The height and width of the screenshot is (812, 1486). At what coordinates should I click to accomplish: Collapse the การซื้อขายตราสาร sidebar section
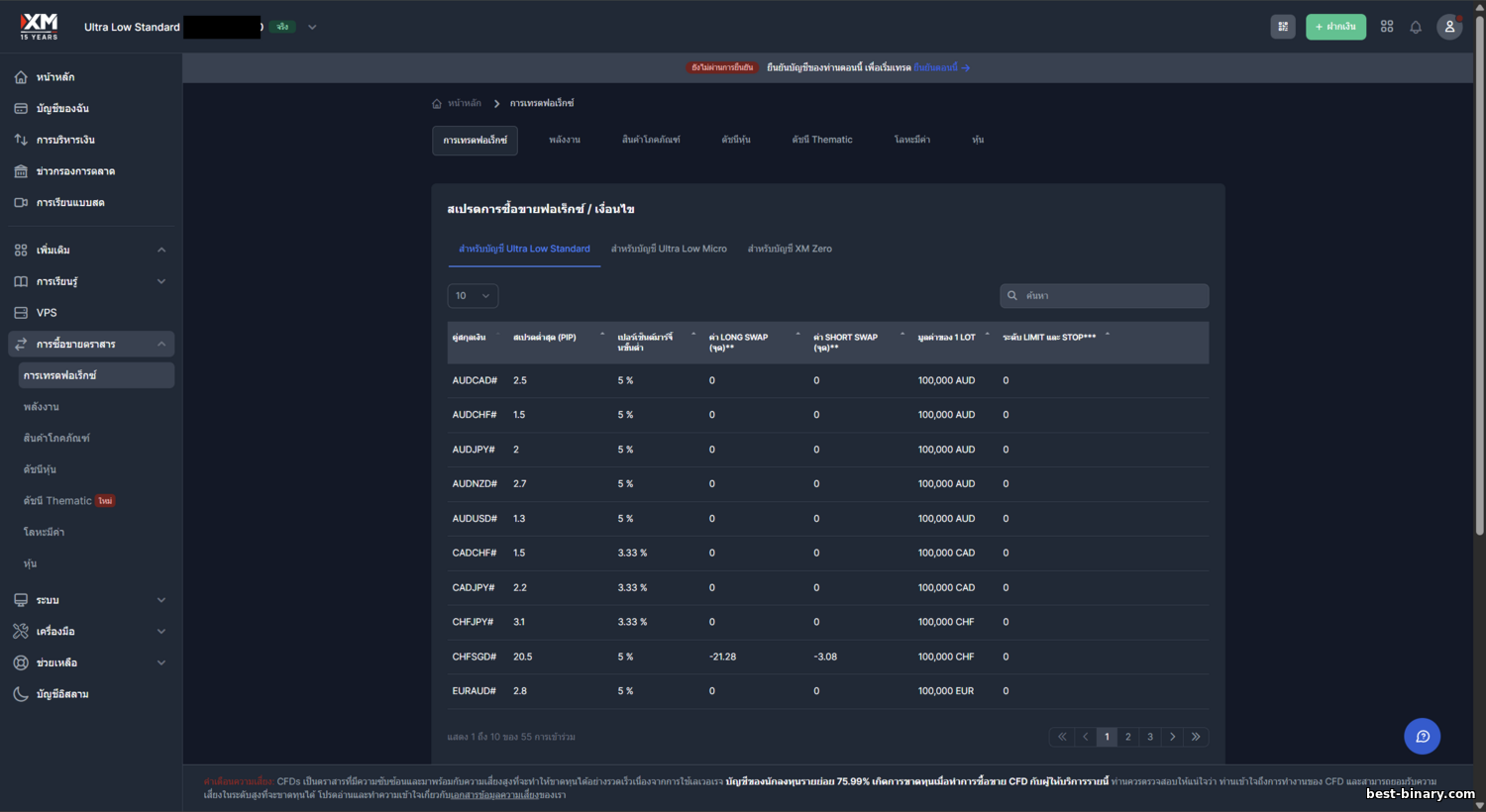tap(161, 344)
